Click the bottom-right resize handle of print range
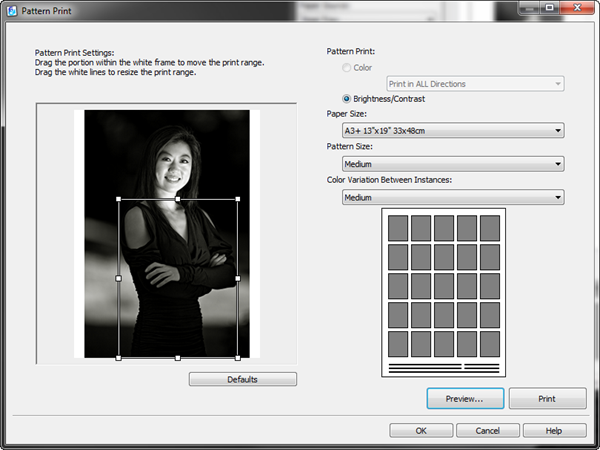The image size is (600, 450). click(237, 357)
